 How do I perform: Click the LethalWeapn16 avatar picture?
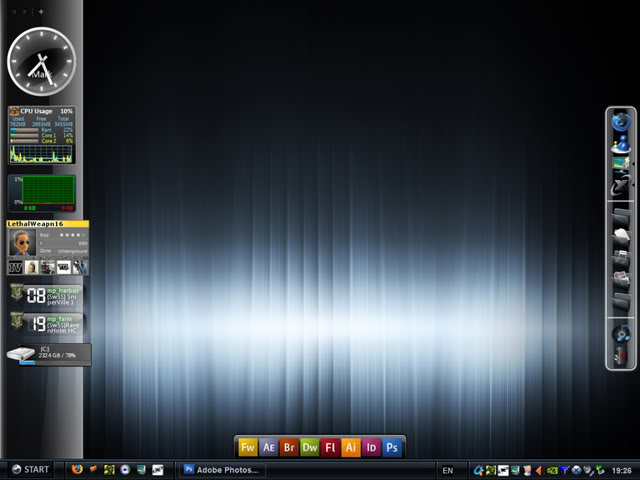[22, 243]
